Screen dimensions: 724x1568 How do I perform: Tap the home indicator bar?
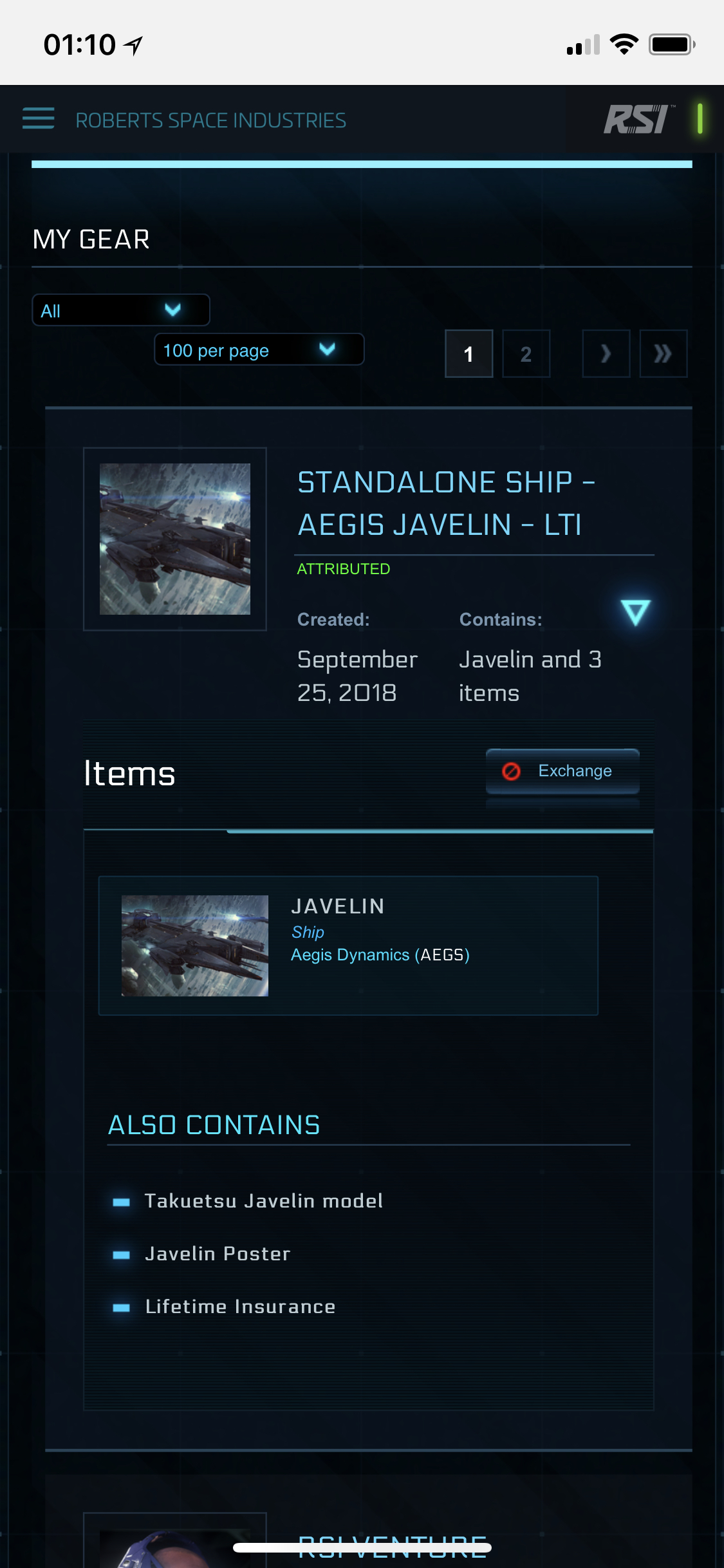click(x=362, y=1548)
